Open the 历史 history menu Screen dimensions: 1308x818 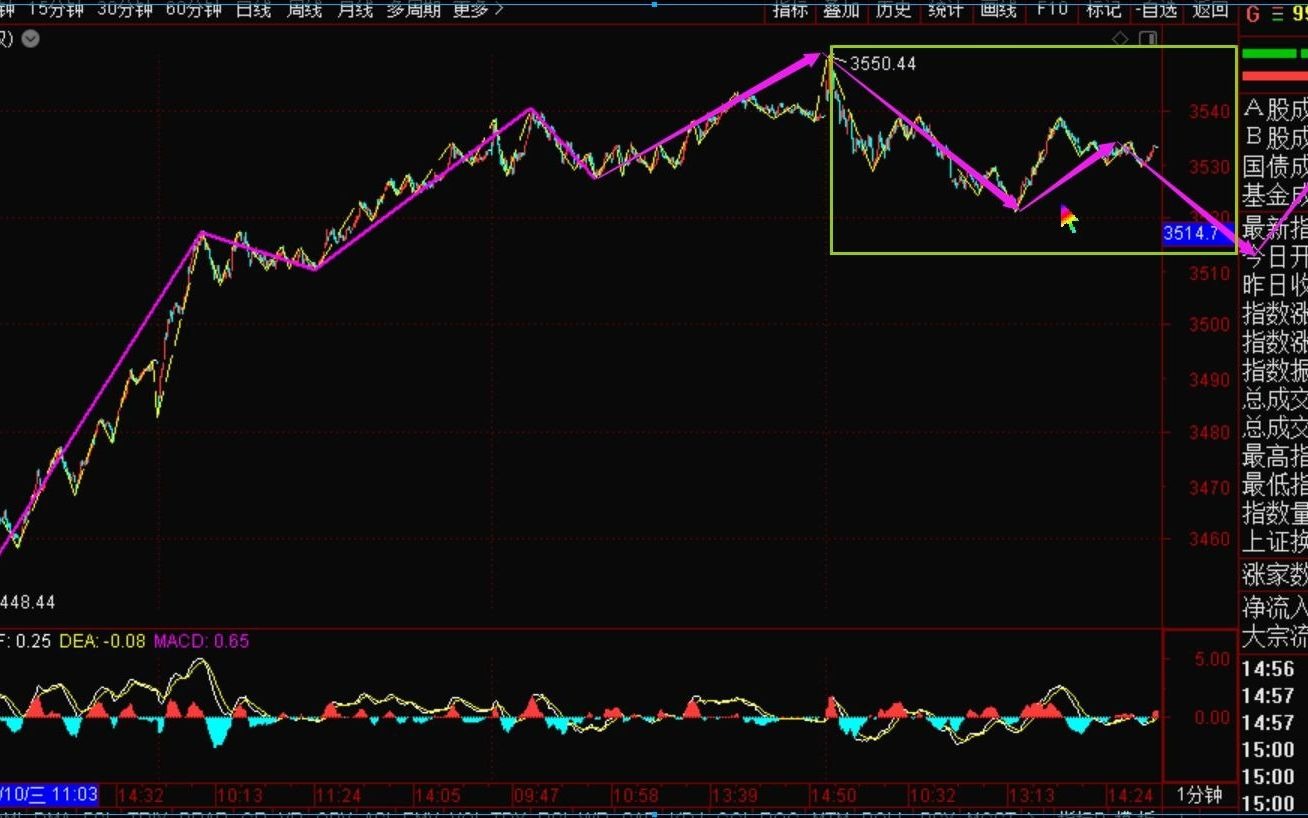point(893,9)
